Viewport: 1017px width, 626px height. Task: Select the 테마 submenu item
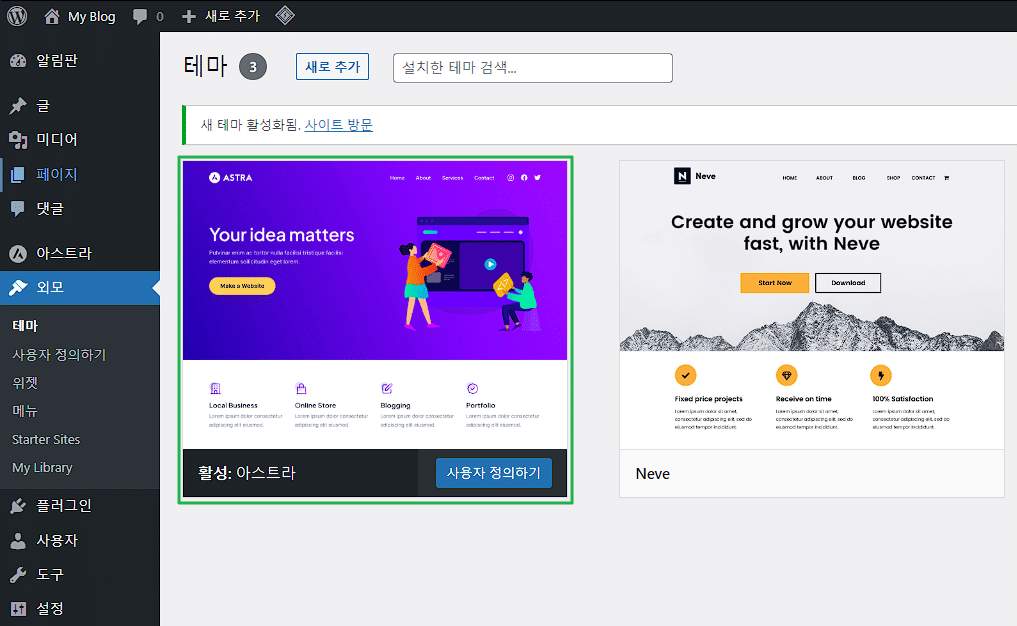[x=25, y=326]
